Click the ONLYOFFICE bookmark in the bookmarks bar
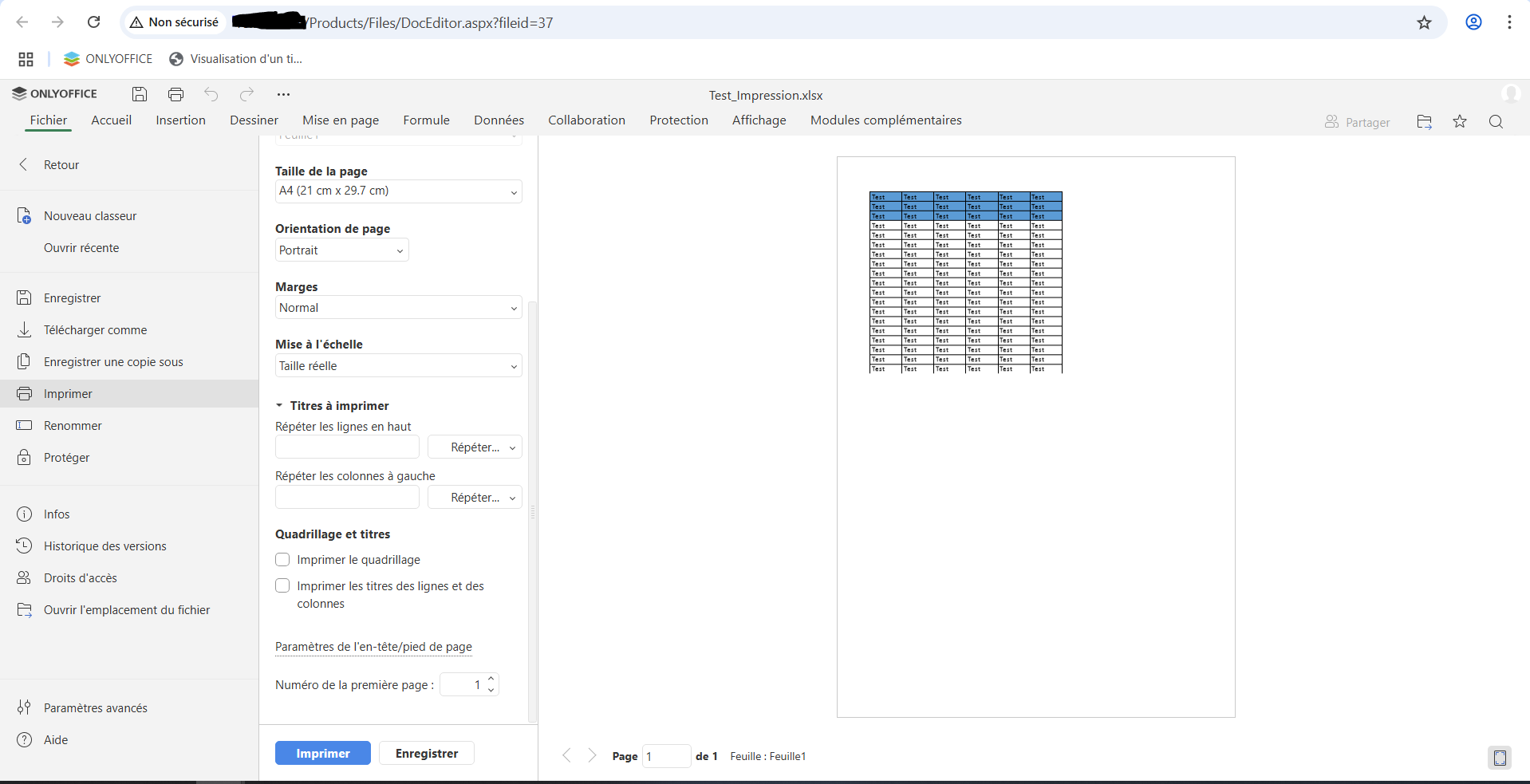 pyautogui.click(x=108, y=59)
